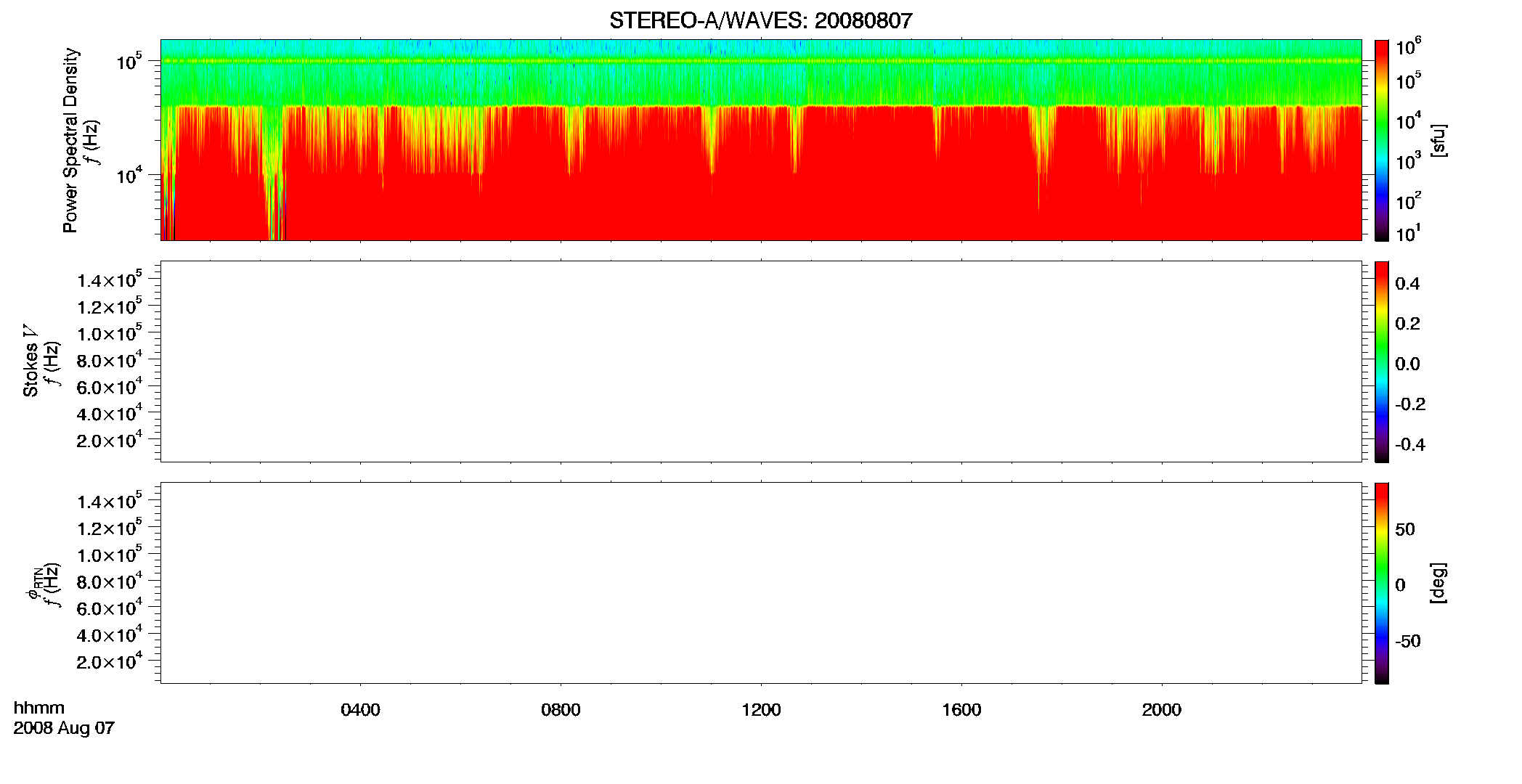Click the -50 colorbar tick label
This screenshot has height=784, width=1522.
[1408, 642]
